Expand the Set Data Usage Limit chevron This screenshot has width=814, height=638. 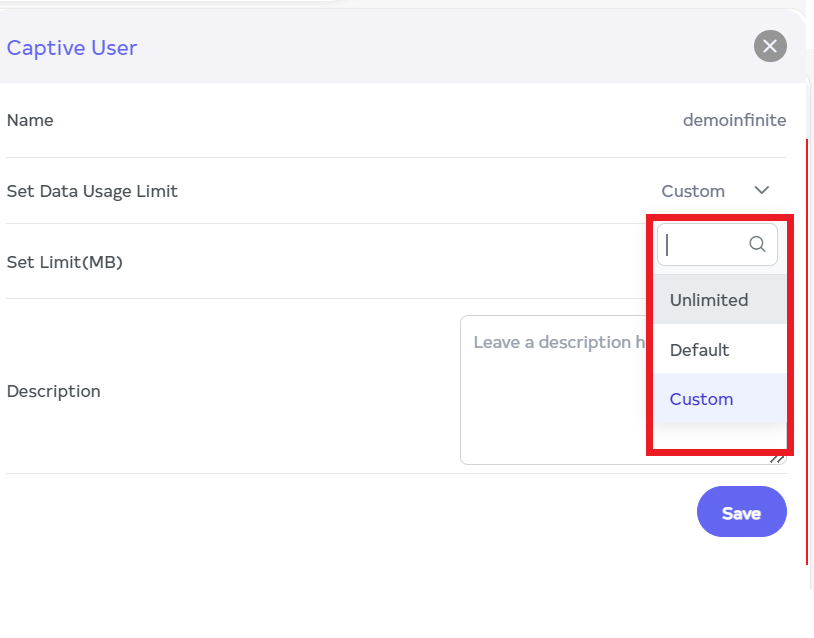[762, 190]
